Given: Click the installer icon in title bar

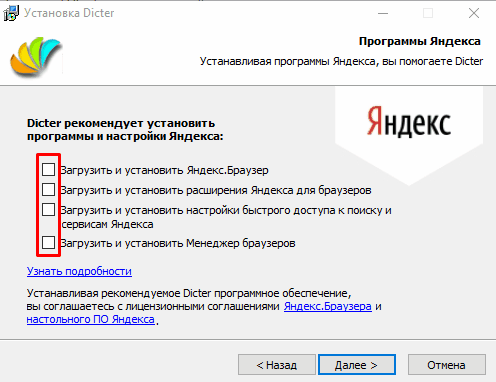Looking at the screenshot, I should (11, 13).
